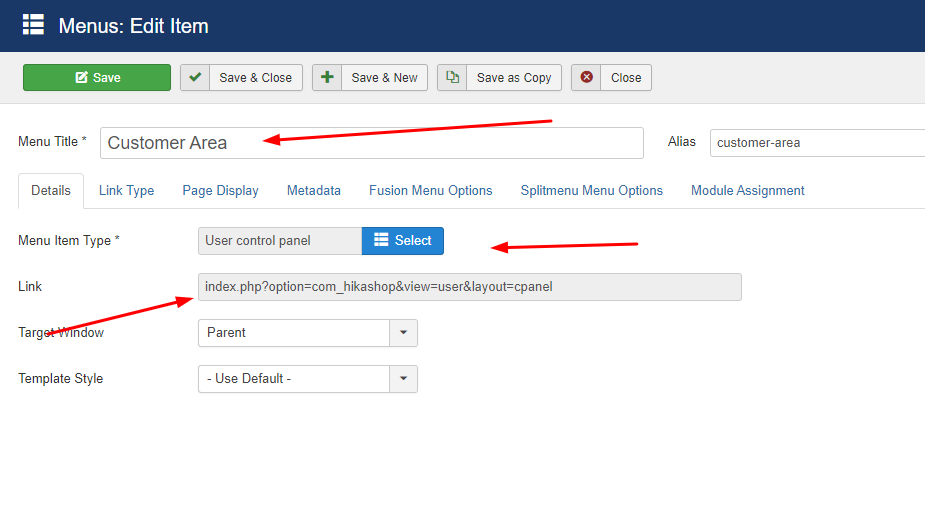This screenshot has height=511, width=925.
Task: Click the copy icon of Save as Copy
Action: point(452,77)
